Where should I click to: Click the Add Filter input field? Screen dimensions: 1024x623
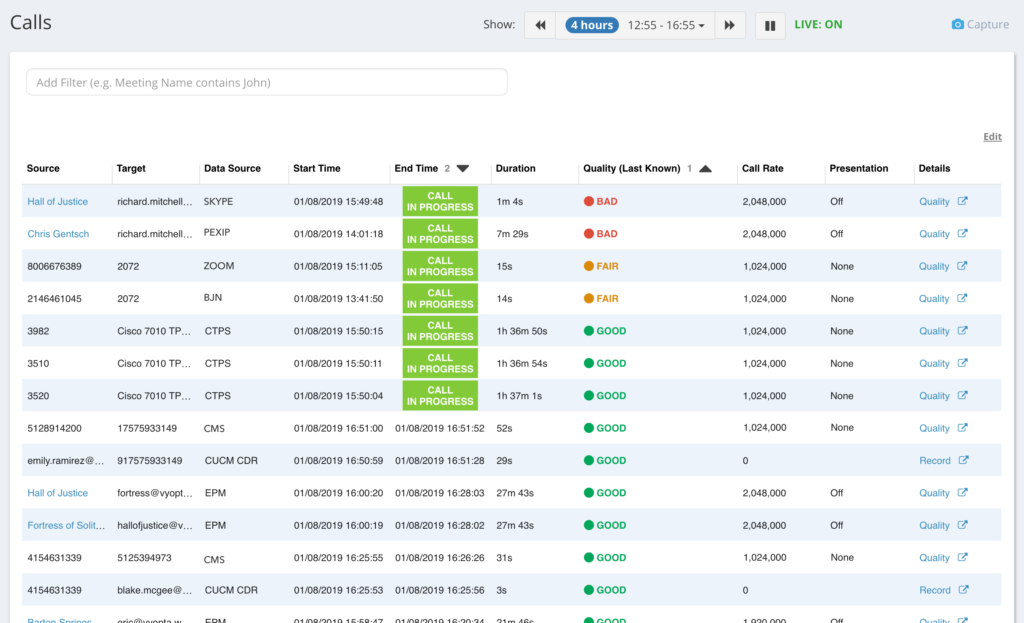266,82
